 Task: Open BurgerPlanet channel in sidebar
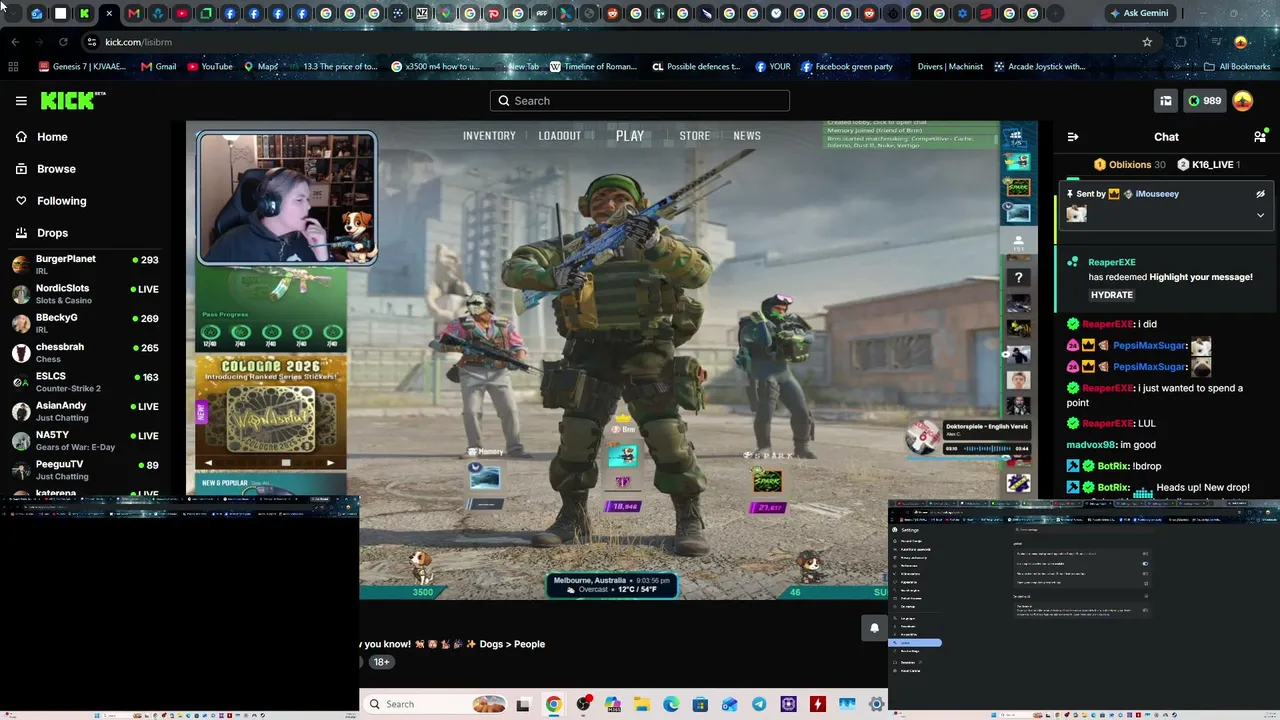[85, 264]
